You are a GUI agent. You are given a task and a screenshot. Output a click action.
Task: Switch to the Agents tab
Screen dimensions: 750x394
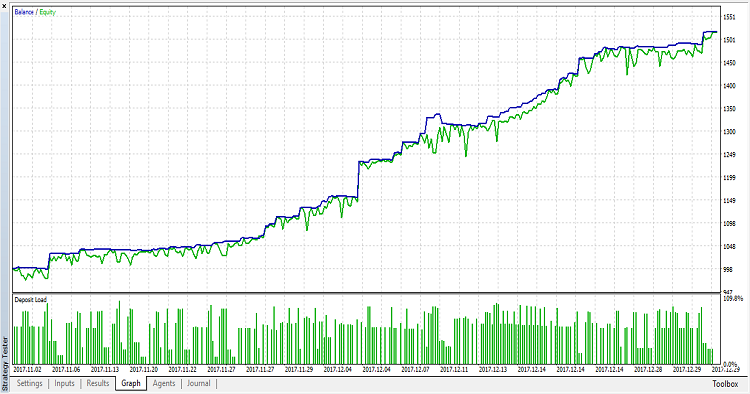click(x=164, y=383)
